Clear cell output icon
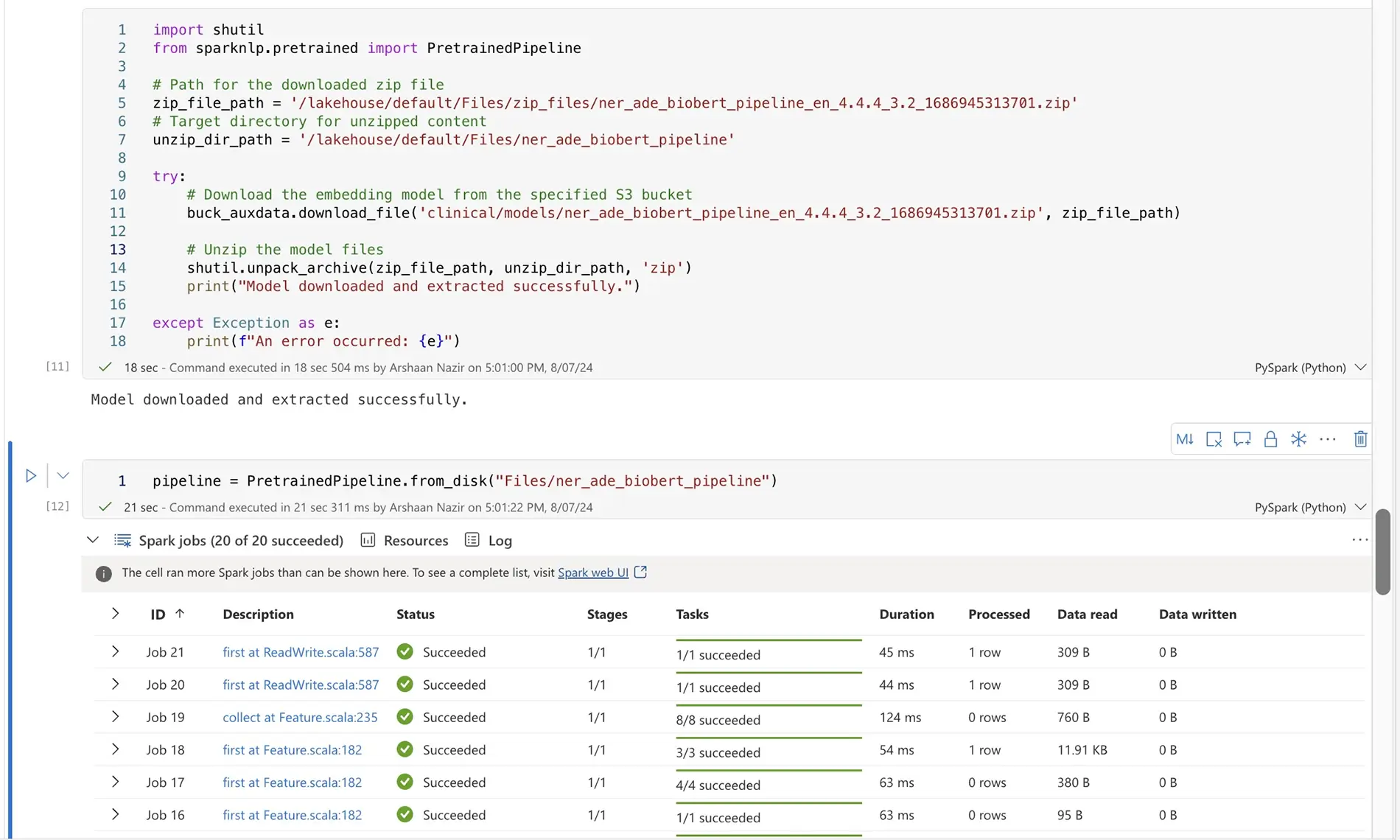 [1214, 439]
